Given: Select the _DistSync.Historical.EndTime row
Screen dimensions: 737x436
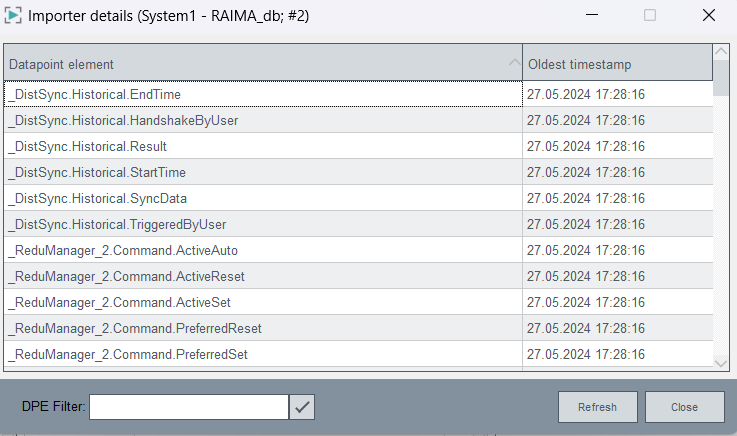Looking at the screenshot, I should click(262, 94).
